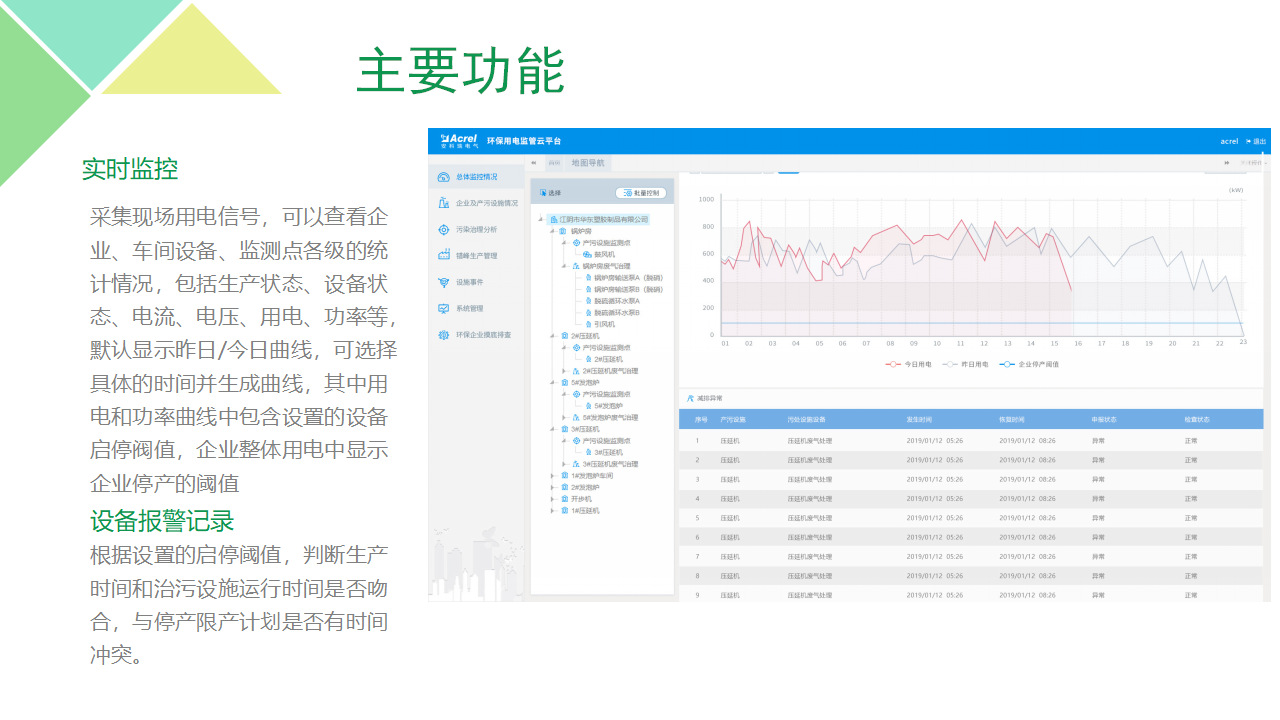The height and width of the screenshot is (720, 1280).
Task: Open 环保企业摸底排查 menu item
Action: coord(476,335)
